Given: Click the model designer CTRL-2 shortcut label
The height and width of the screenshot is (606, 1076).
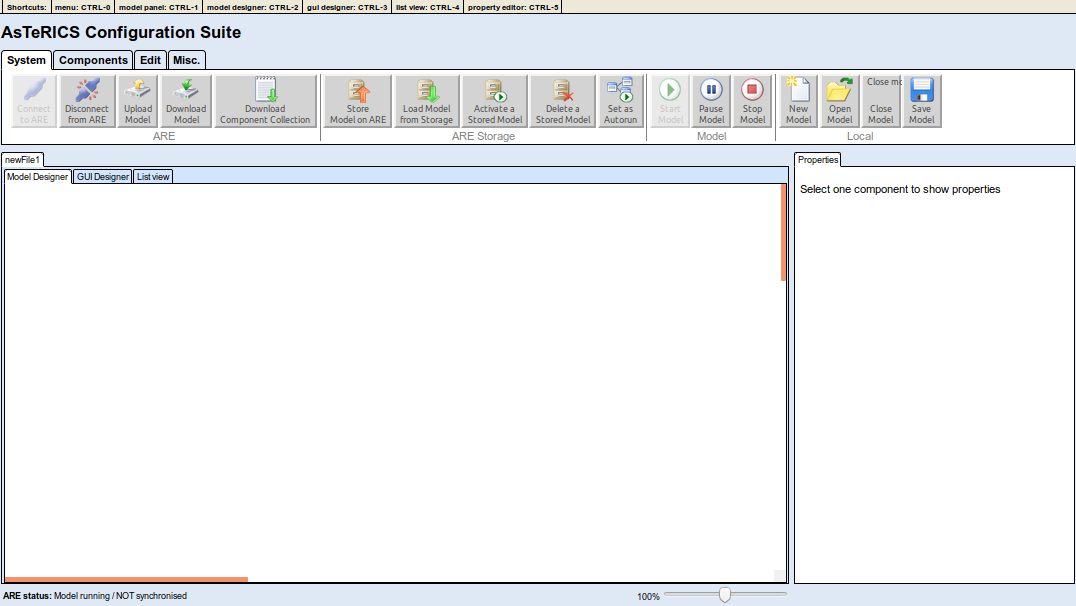Looking at the screenshot, I should pos(253,7).
